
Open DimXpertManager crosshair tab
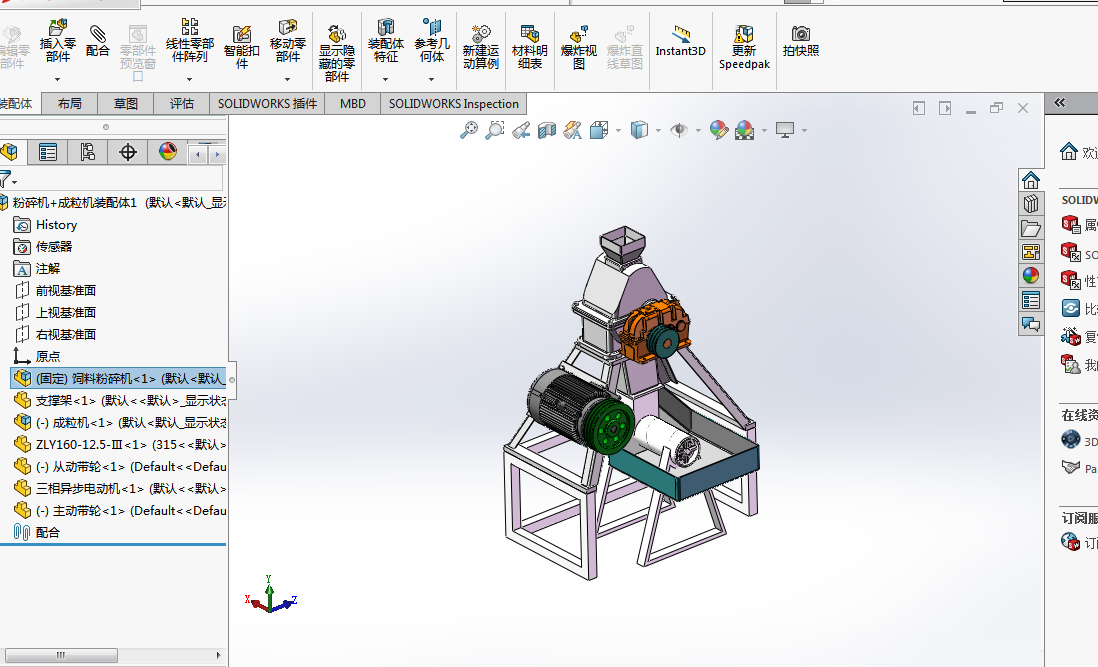(127, 152)
